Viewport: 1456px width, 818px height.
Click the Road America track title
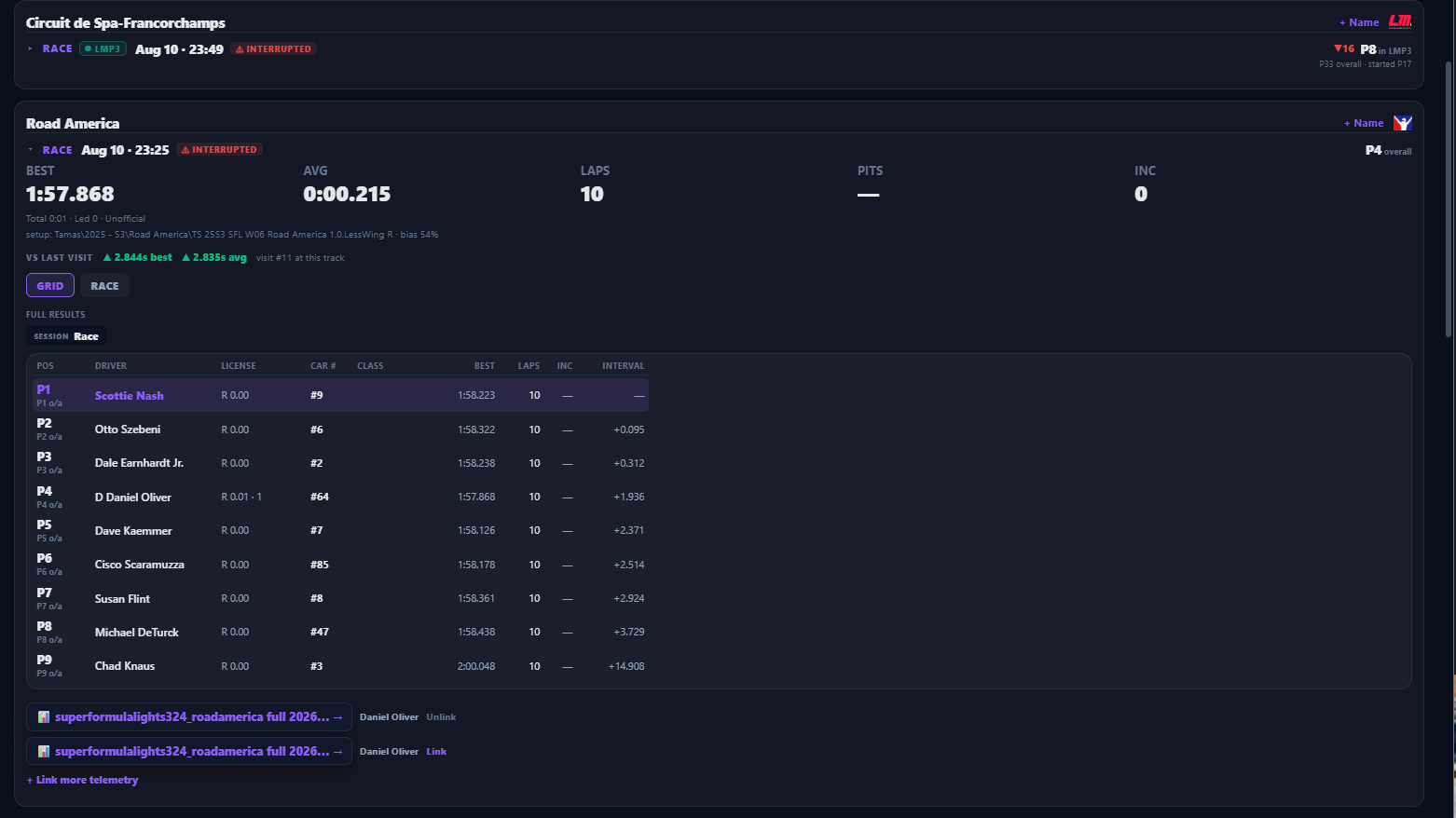coord(73,124)
